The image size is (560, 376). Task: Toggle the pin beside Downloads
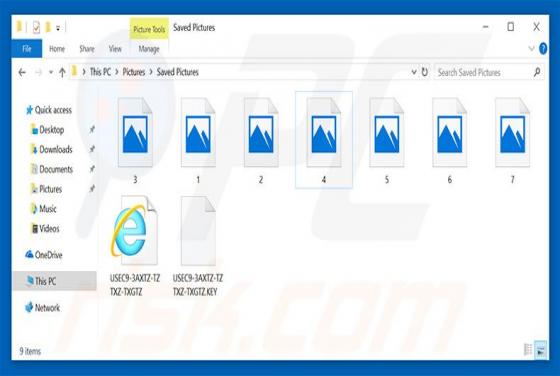(x=92, y=149)
